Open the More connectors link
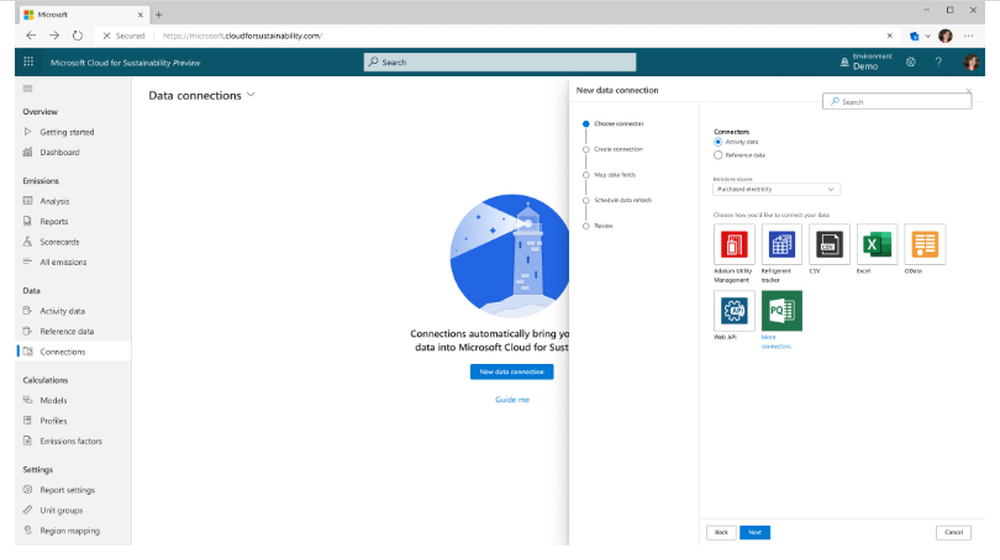 pyautogui.click(x=776, y=342)
